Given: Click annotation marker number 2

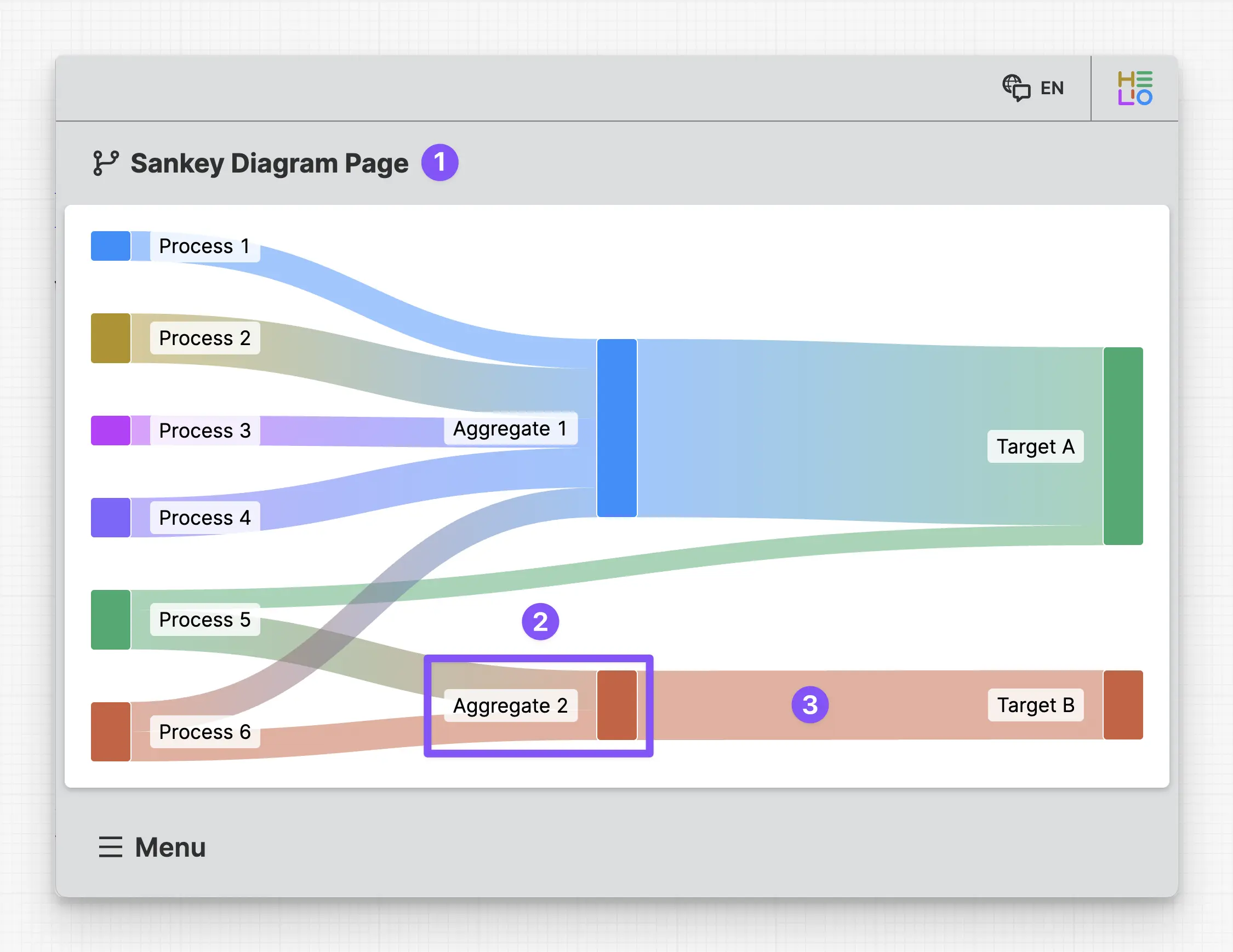Looking at the screenshot, I should coord(540,622).
